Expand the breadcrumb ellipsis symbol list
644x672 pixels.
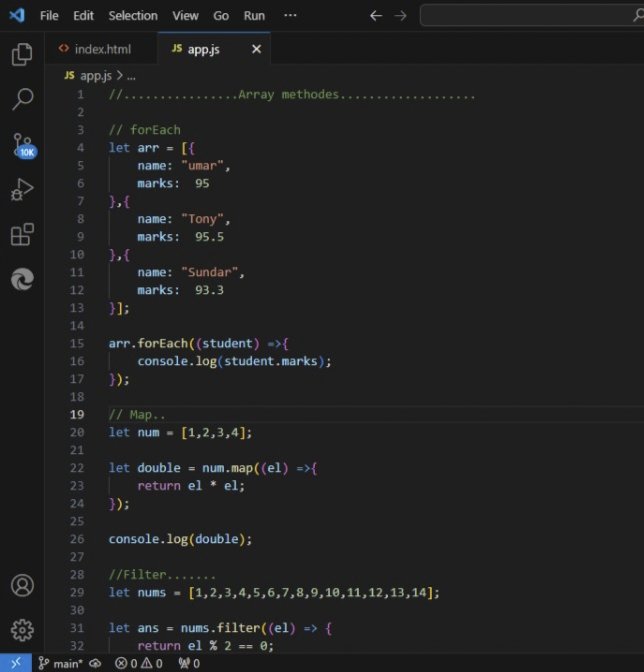(131, 77)
